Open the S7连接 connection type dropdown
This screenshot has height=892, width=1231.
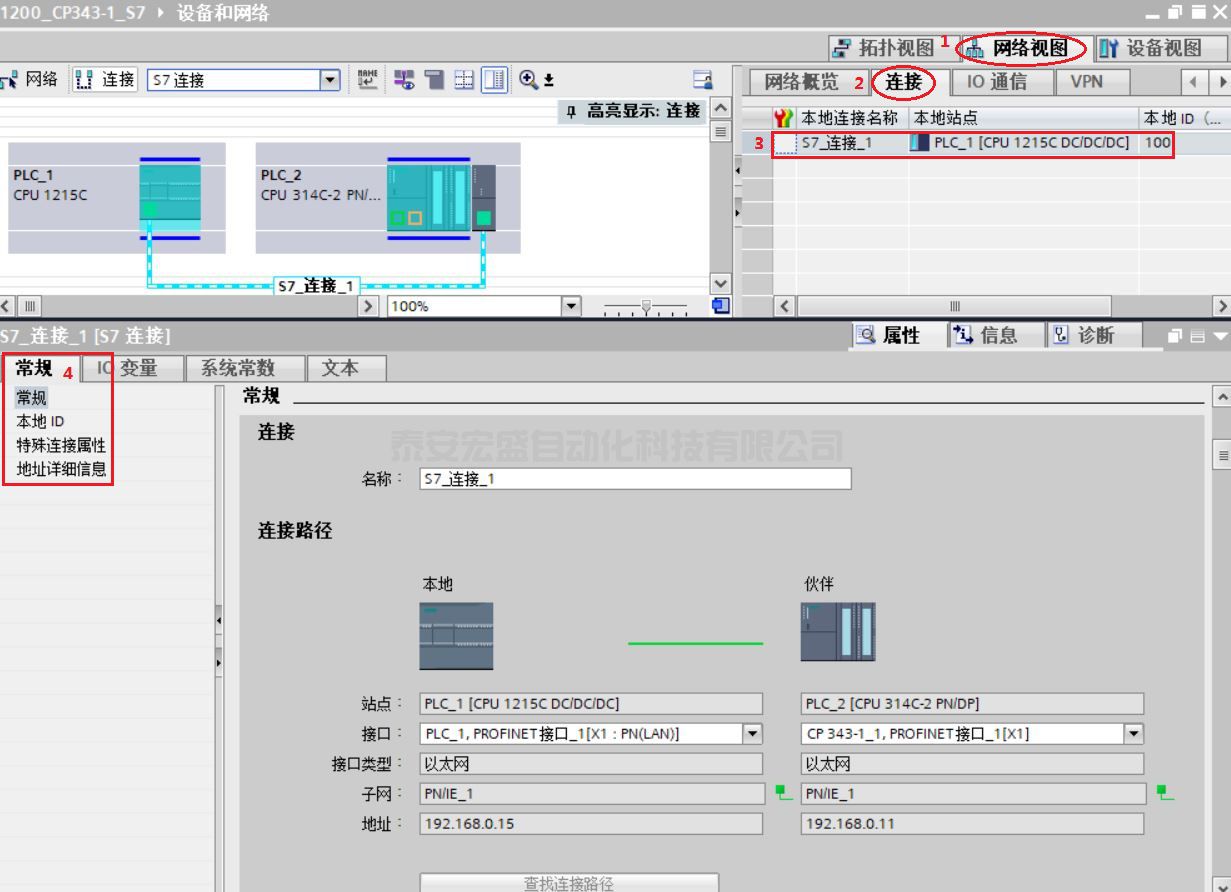(x=330, y=80)
